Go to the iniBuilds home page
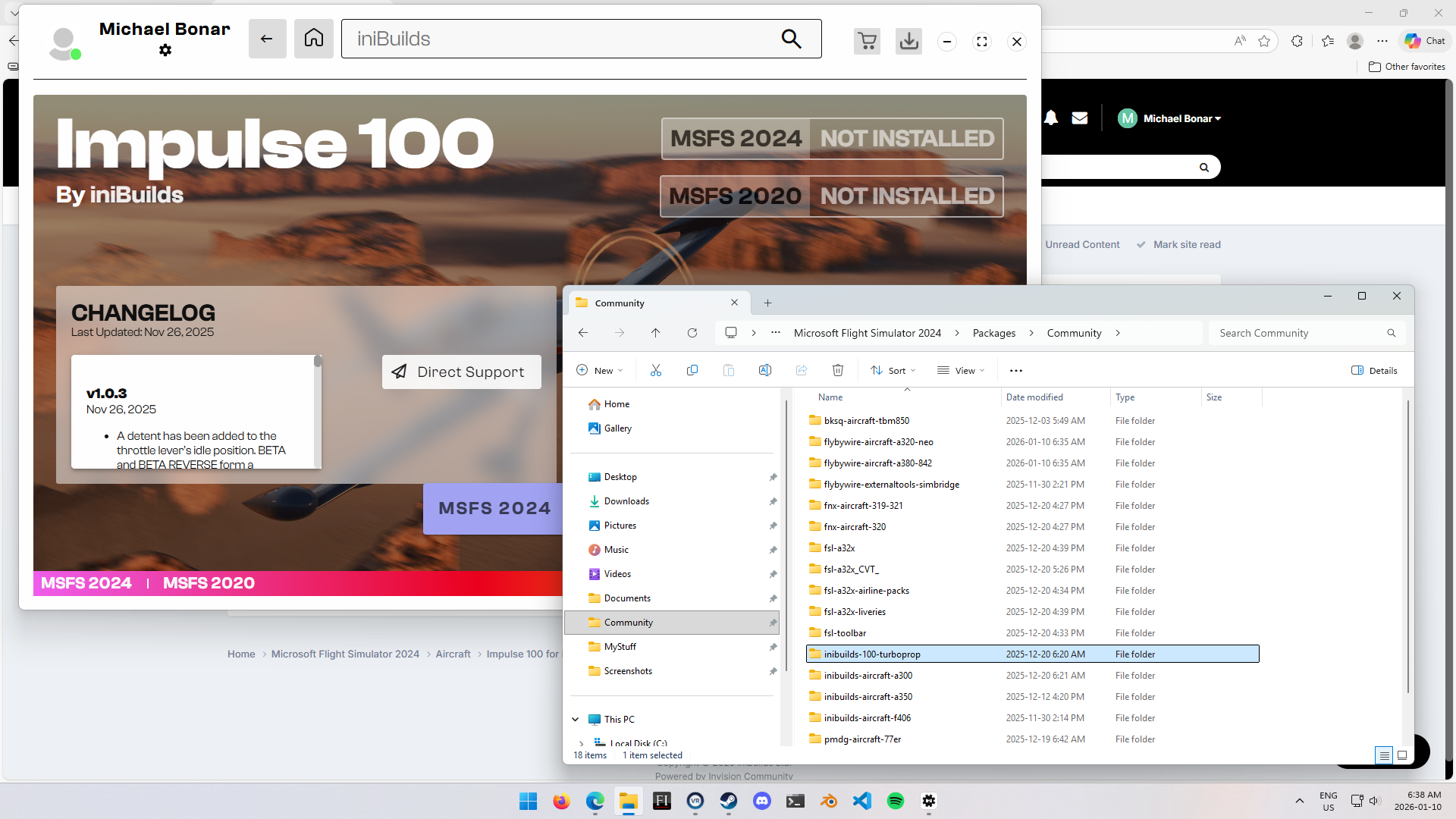Screen dimensions: 1456x819 coord(313,39)
